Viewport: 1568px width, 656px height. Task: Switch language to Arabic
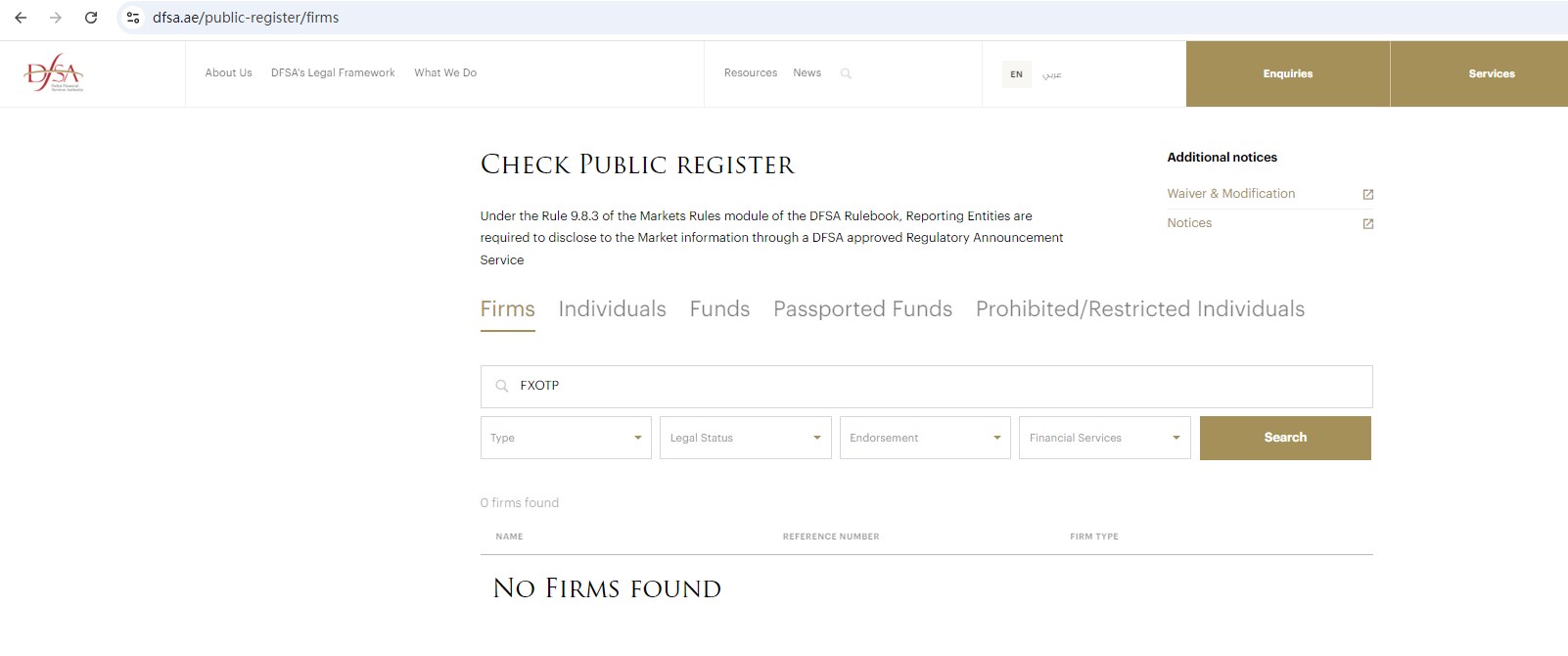1051,74
